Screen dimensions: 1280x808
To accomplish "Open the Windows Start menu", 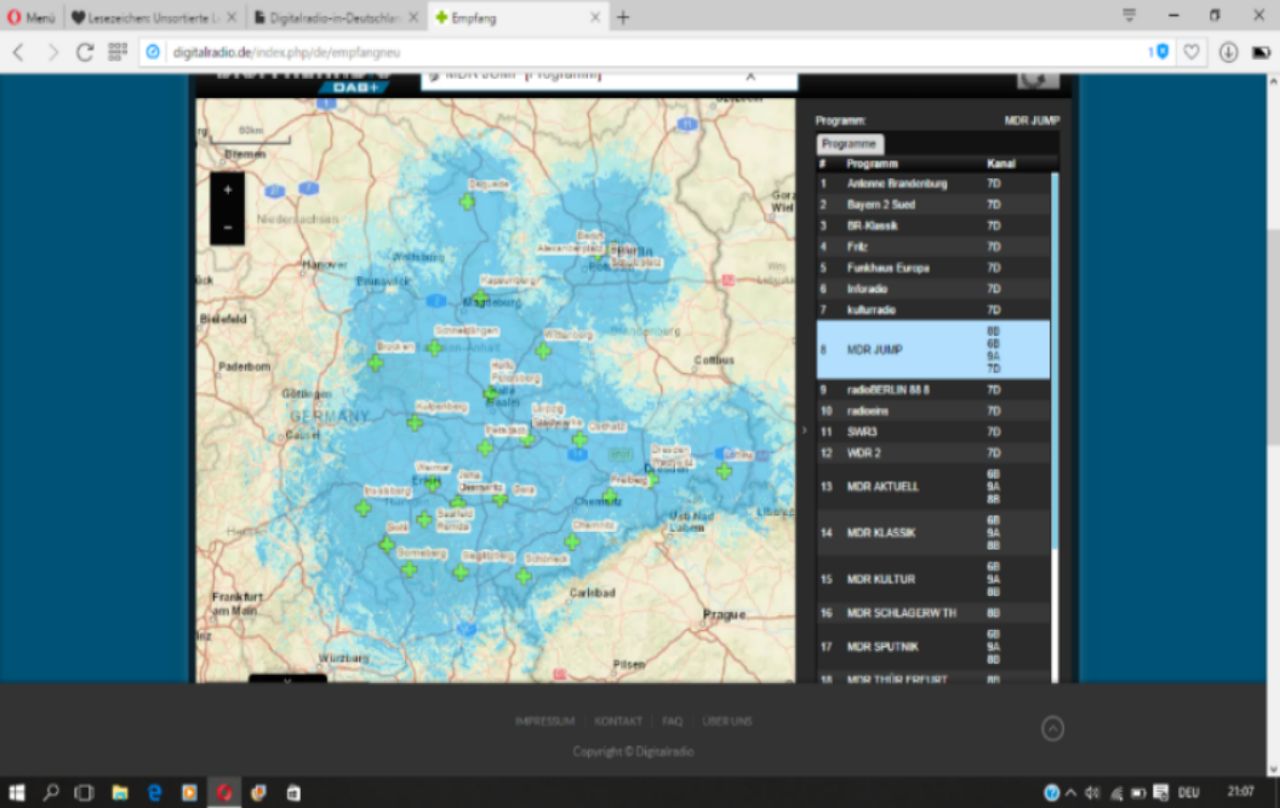I will coord(17,793).
